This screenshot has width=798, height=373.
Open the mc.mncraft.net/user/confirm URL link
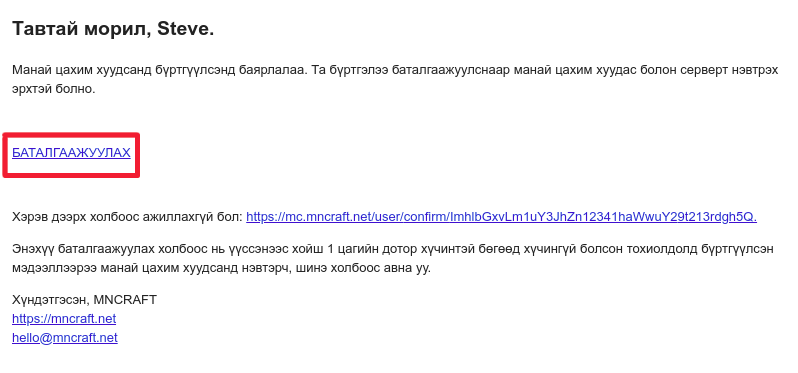[501, 217]
